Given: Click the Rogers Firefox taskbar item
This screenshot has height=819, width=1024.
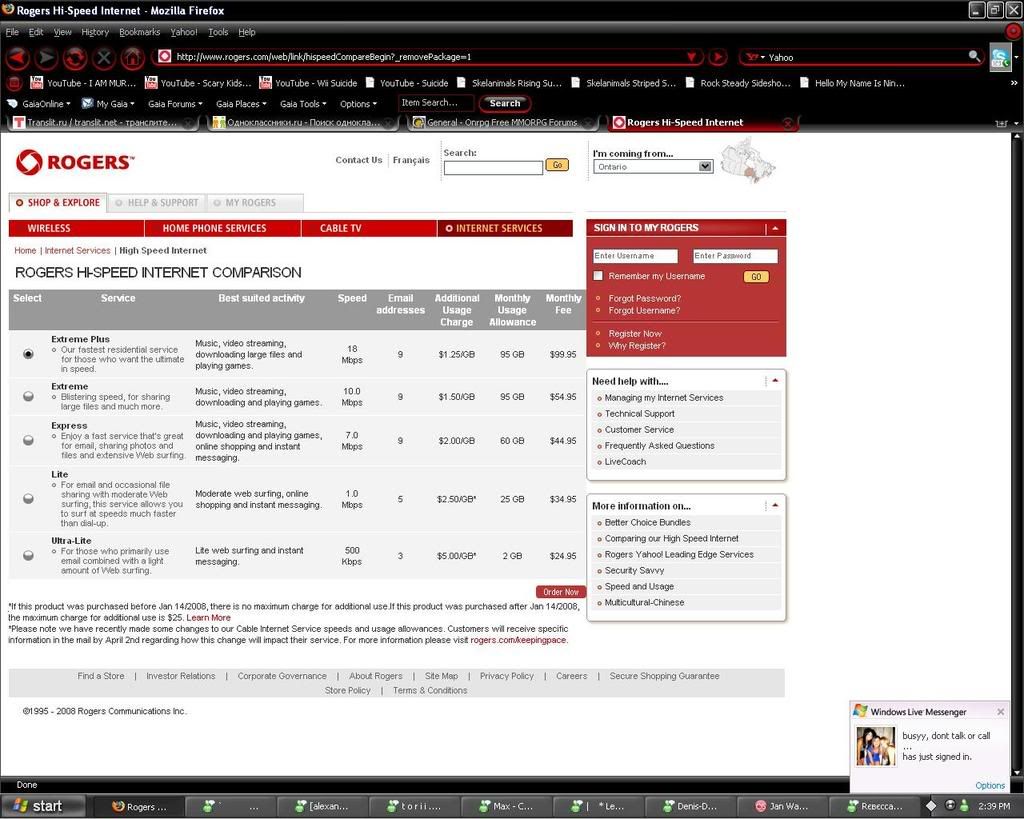Looking at the screenshot, I should [138, 806].
